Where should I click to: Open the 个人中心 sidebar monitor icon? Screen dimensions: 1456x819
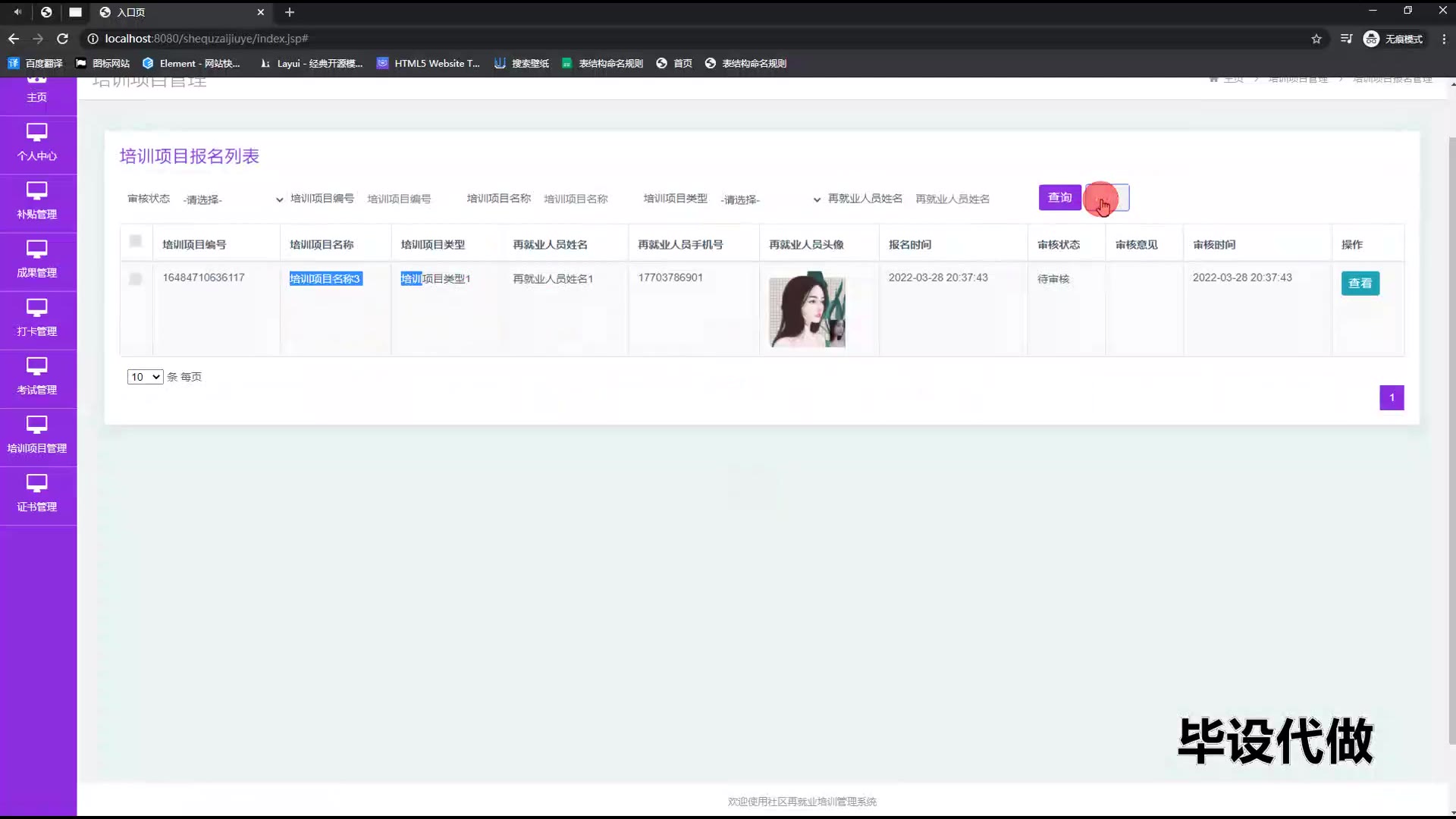coord(36,133)
